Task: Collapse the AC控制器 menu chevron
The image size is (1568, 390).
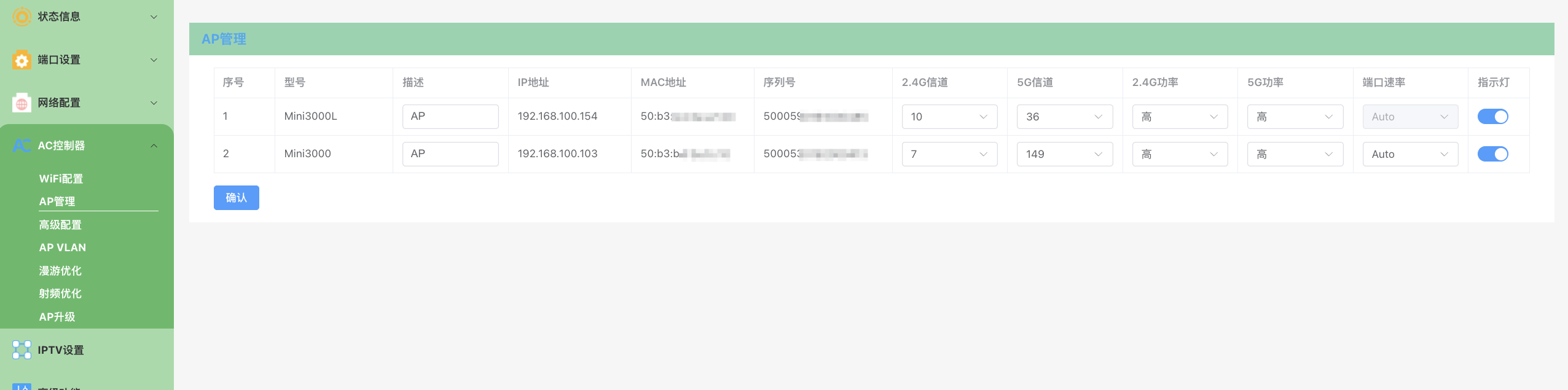Action: (154, 146)
